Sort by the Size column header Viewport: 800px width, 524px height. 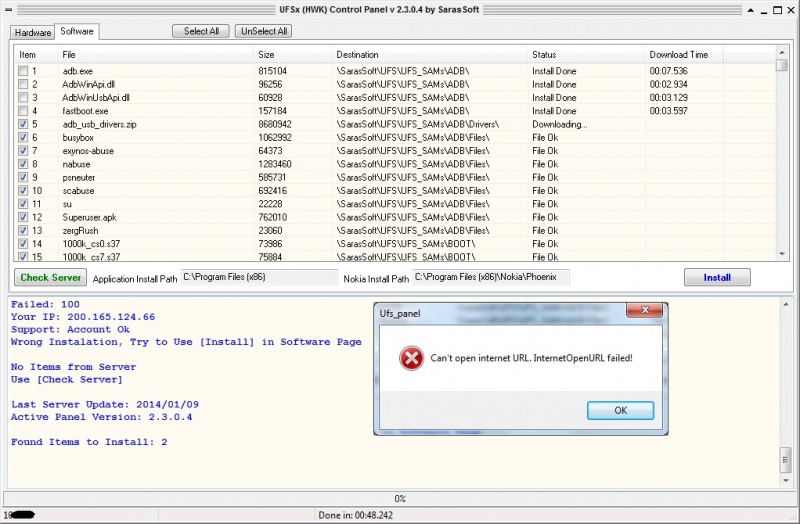(x=293, y=54)
